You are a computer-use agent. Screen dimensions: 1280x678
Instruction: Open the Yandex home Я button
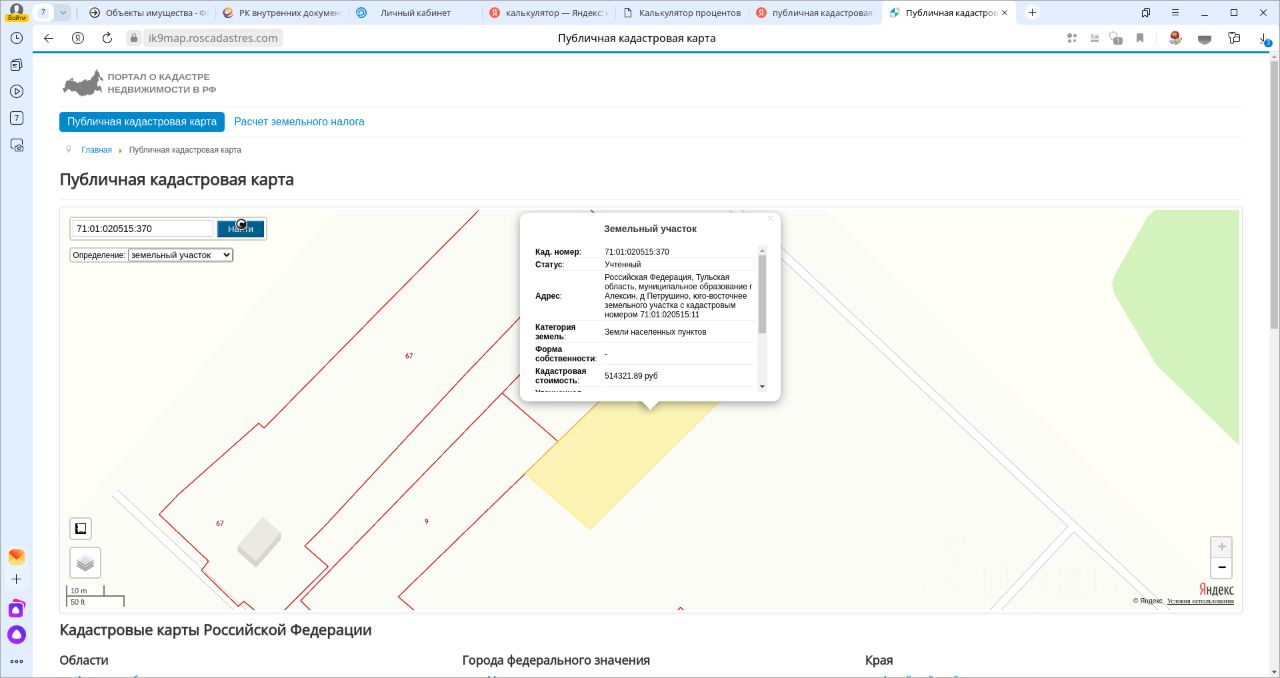78,38
